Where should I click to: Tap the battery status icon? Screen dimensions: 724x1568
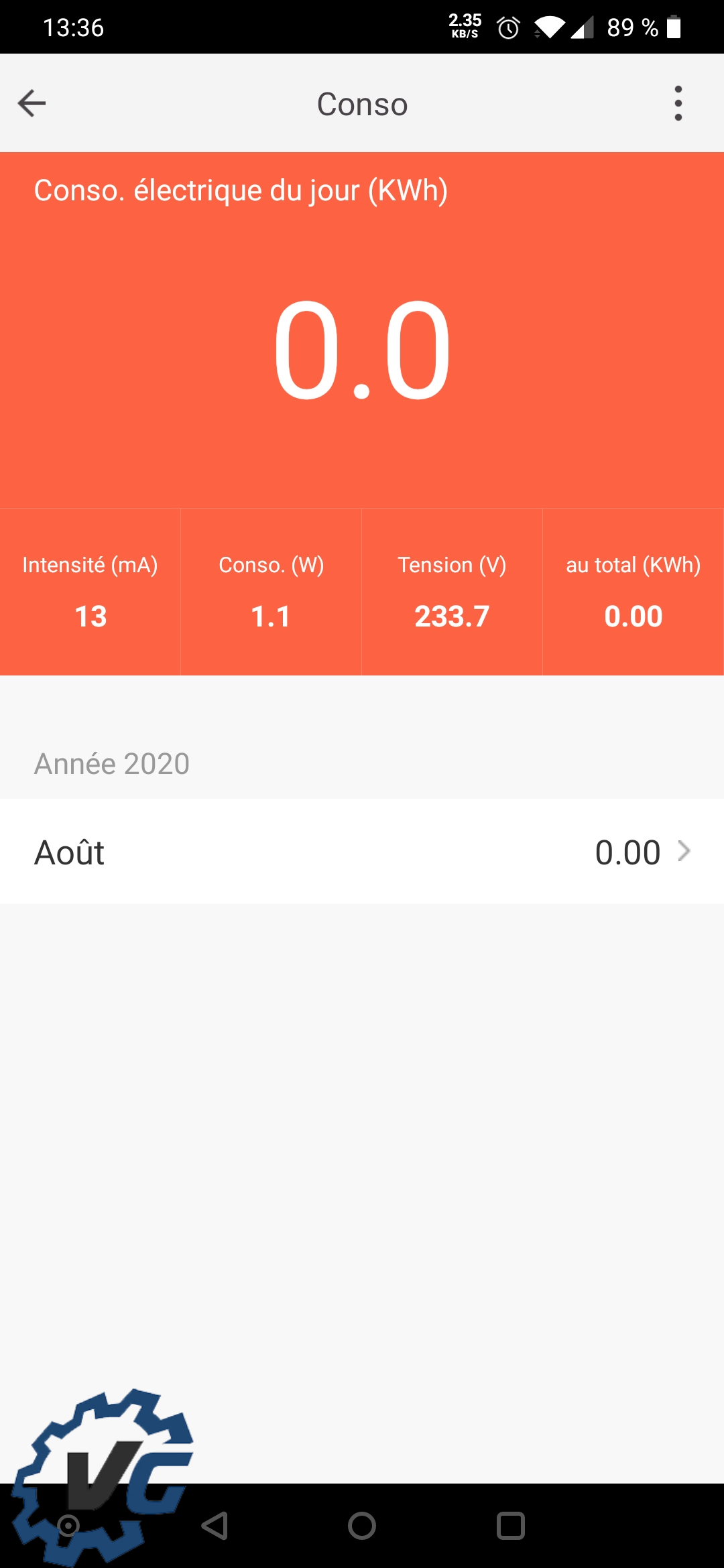tap(674, 28)
